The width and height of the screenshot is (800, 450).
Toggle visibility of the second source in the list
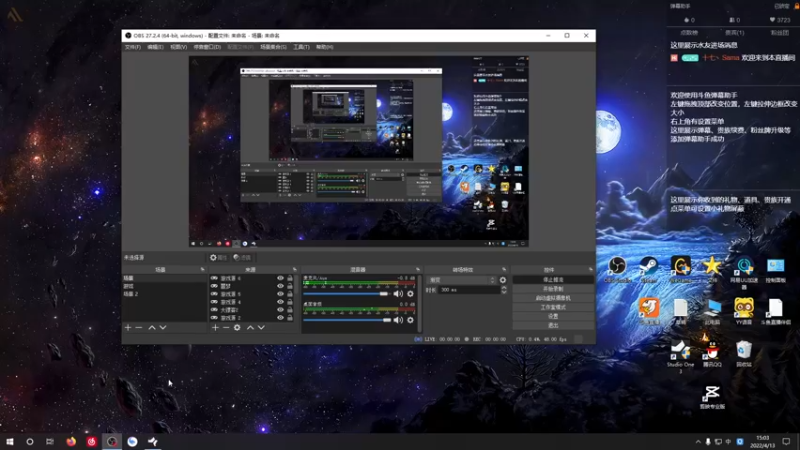click(x=280, y=286)
